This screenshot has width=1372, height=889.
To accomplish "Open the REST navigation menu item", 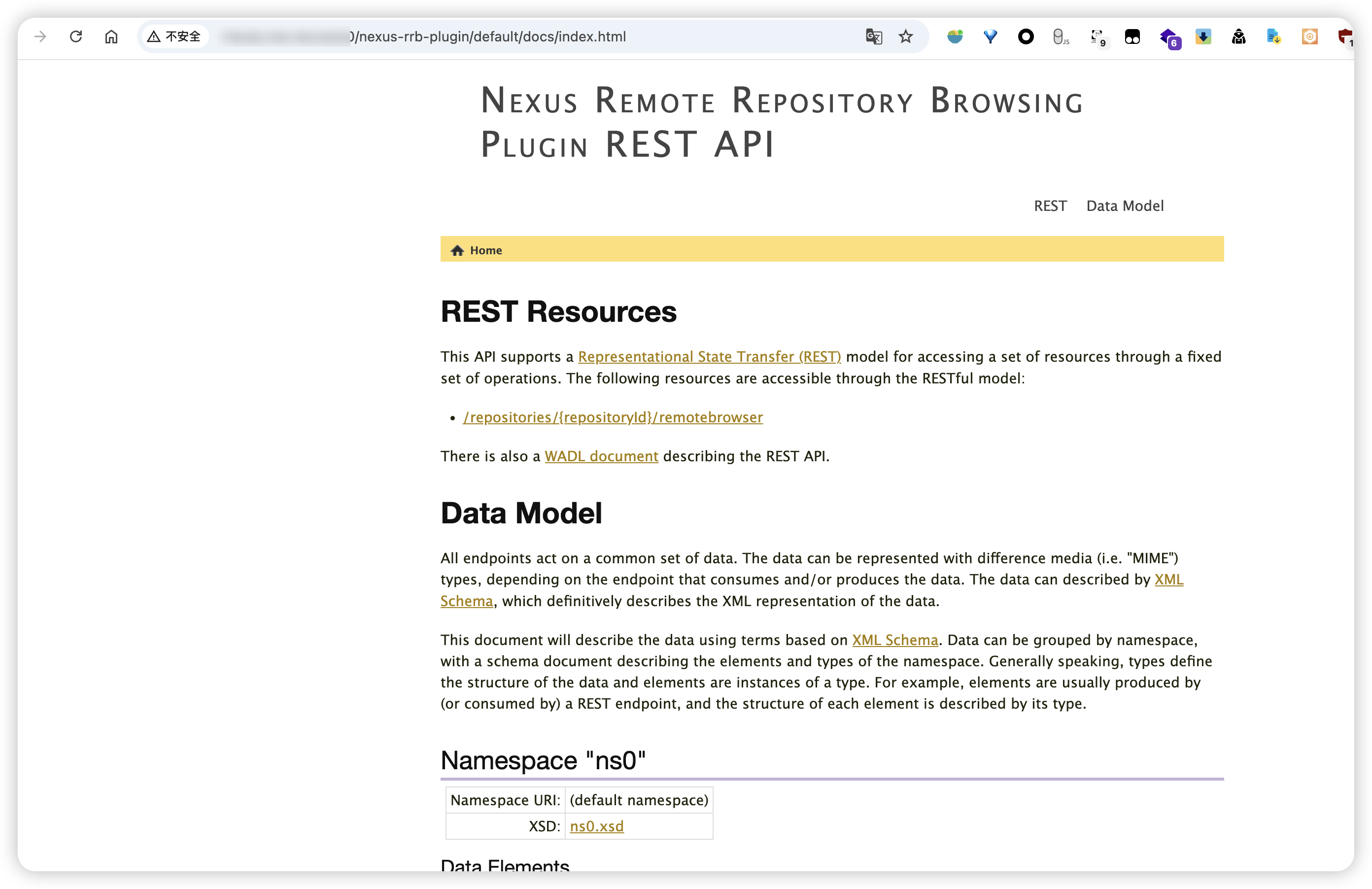I will (x=1050, y=206).
